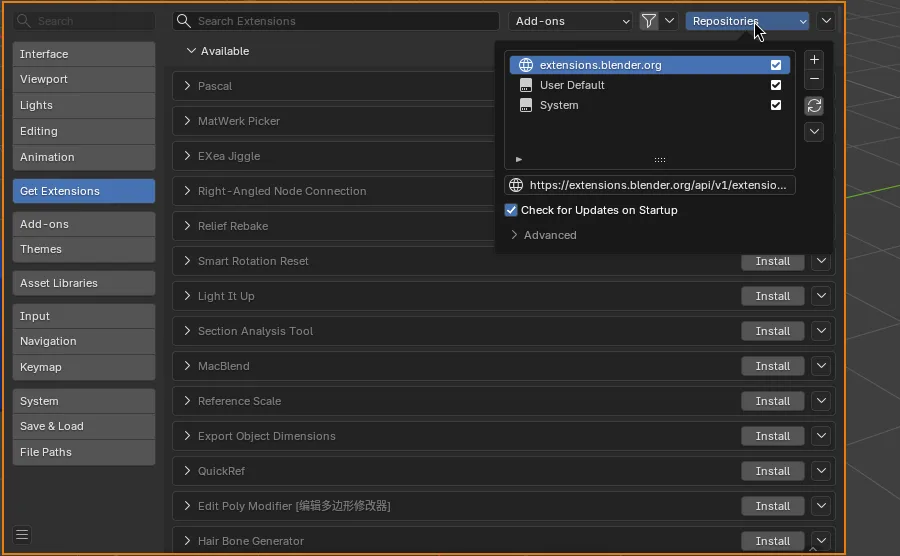Open the extensions settings chevron at top right

(826, 21)
